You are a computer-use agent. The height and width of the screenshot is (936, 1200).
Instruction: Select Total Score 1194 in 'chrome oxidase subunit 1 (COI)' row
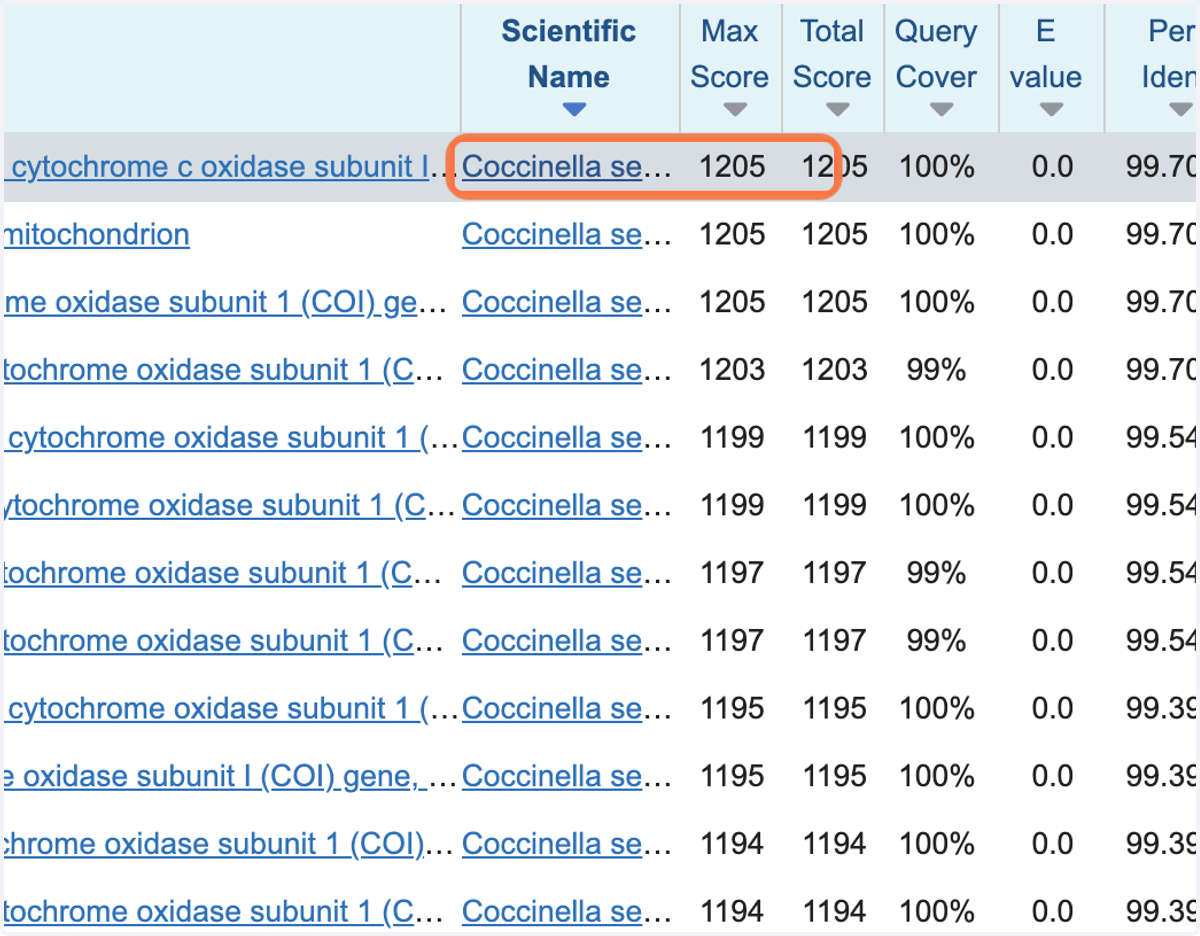(x=834, y=844)
